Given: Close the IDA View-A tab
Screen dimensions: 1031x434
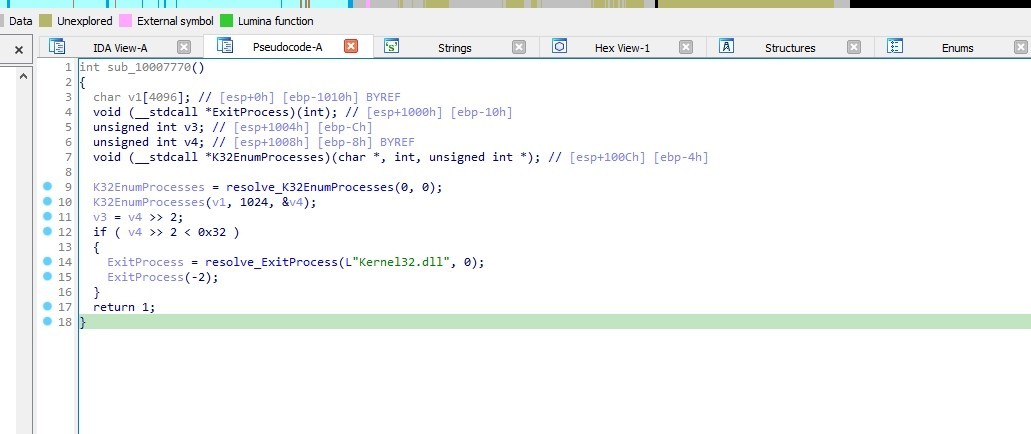Looking at the screenshot, I should (x=184, y=47).
